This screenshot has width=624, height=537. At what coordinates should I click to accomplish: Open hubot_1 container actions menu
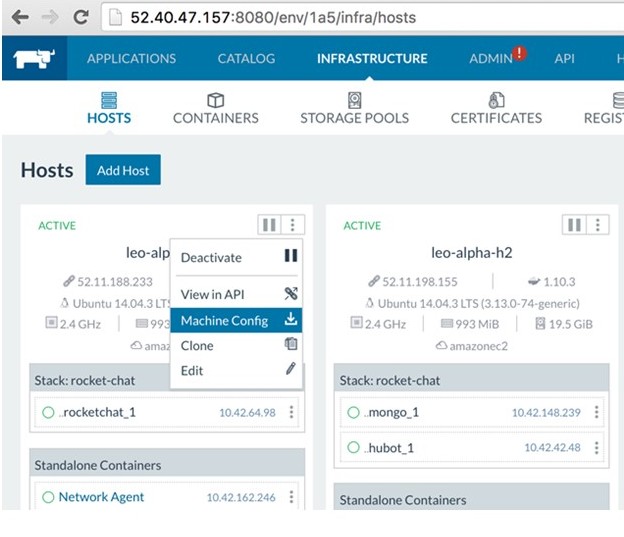click(x=597, y=447)
